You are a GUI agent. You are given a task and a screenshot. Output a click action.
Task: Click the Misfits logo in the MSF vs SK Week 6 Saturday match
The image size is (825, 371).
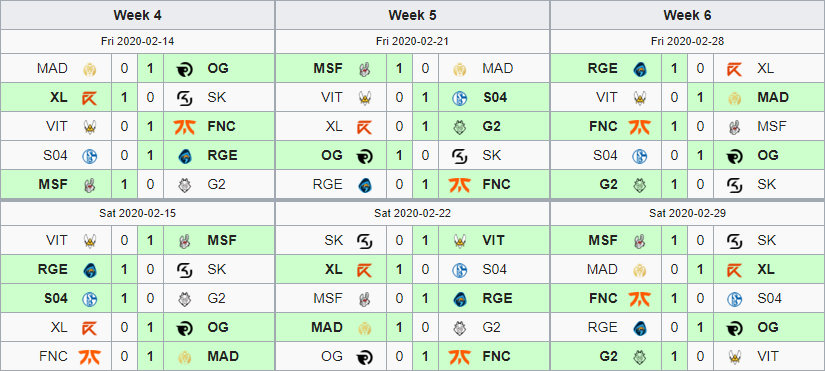pyautogui.click(x=640, y=240)
